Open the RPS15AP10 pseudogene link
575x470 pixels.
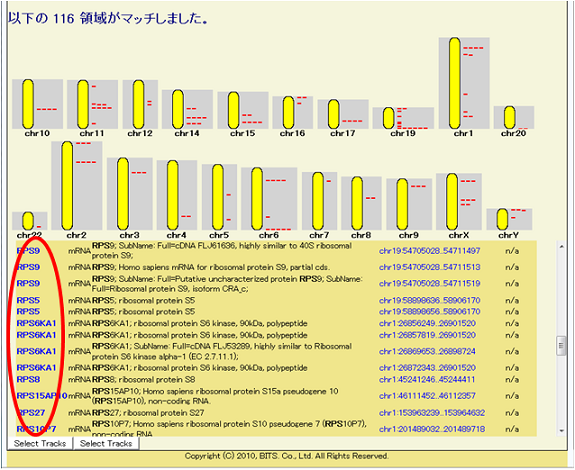[x=42, y=396]
